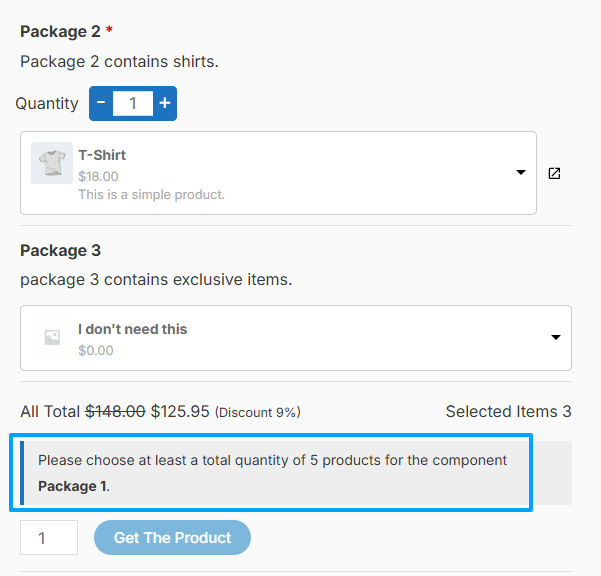Expand the T-Shirt selection dropdown arrow
Screen dimensions: 601x576
pyautogui.click(x=521, y=172)
